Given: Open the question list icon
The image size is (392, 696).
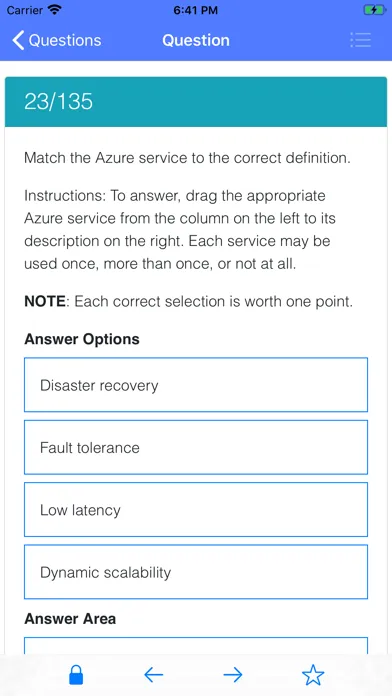Looking at the screenshot, I should coord(360,40).
